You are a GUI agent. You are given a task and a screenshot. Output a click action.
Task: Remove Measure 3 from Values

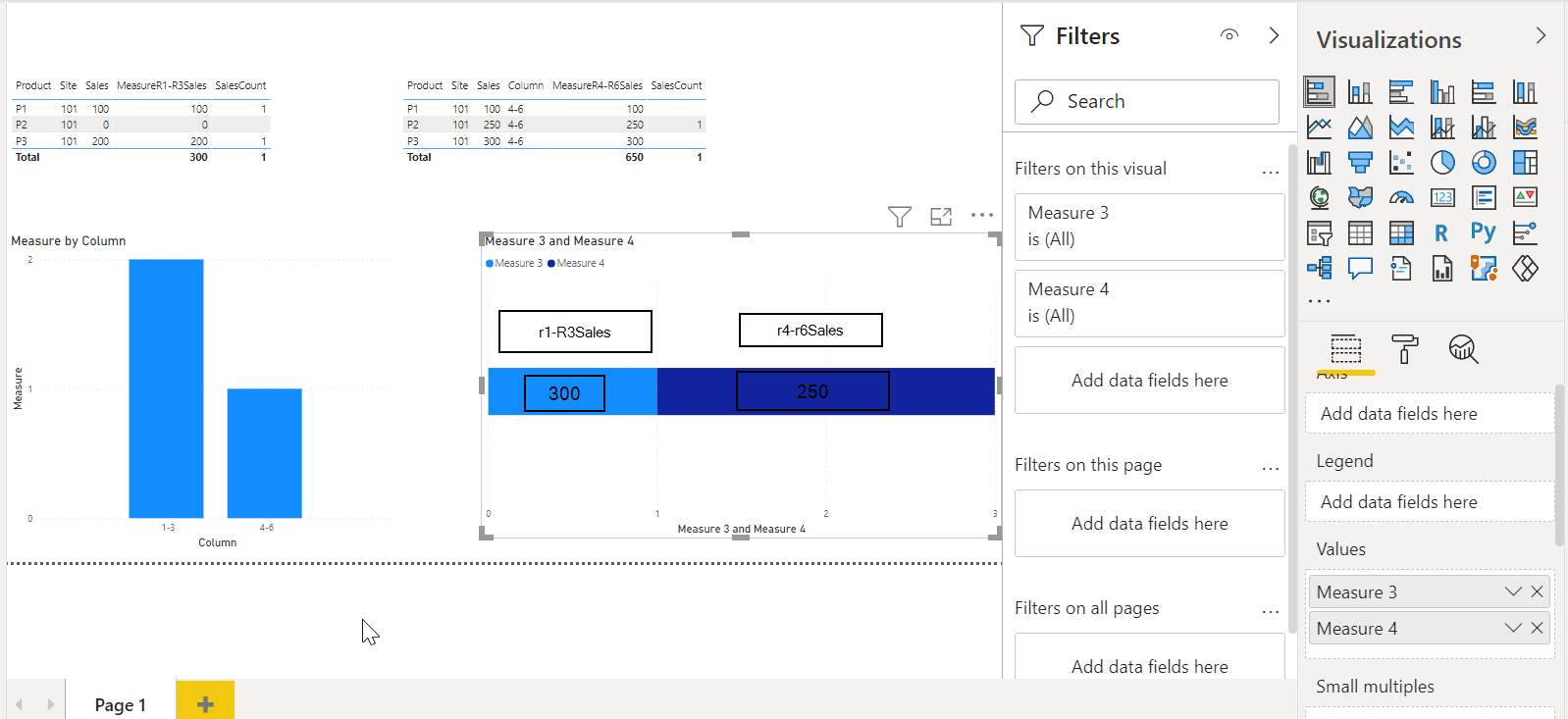click(x=1537, y=591)
